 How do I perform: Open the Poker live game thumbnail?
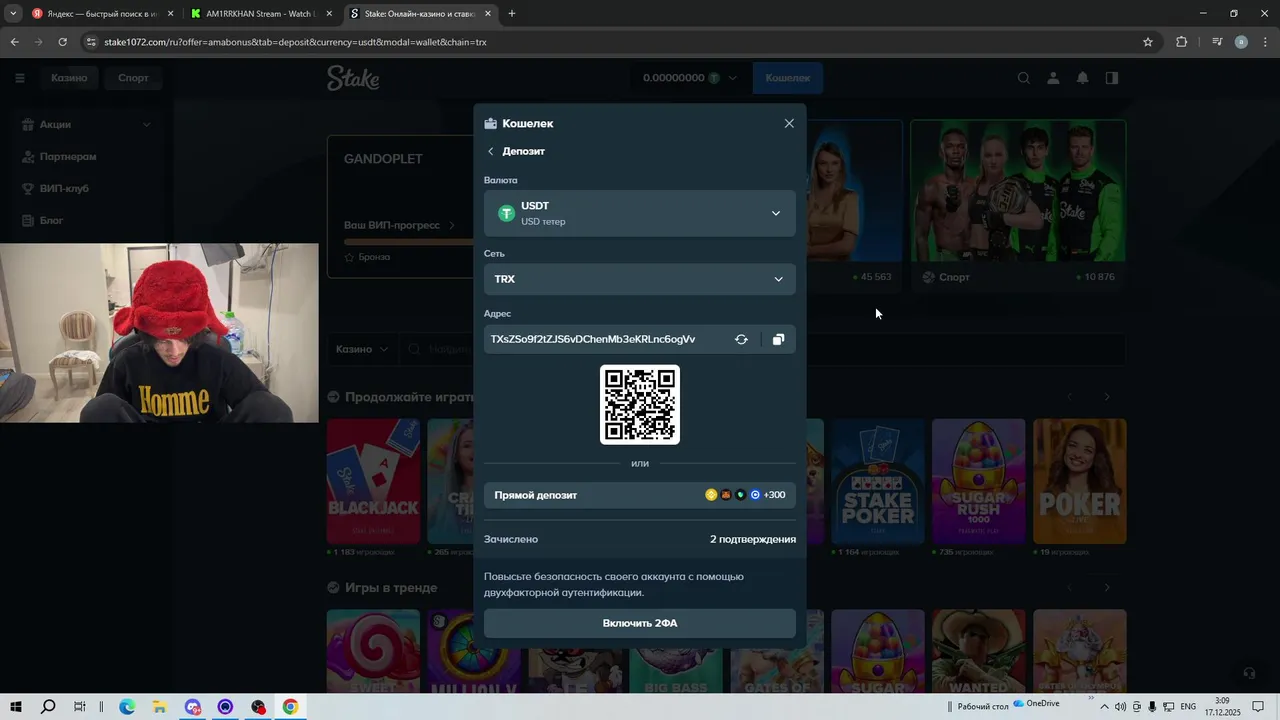click(x=1079, y=481)
